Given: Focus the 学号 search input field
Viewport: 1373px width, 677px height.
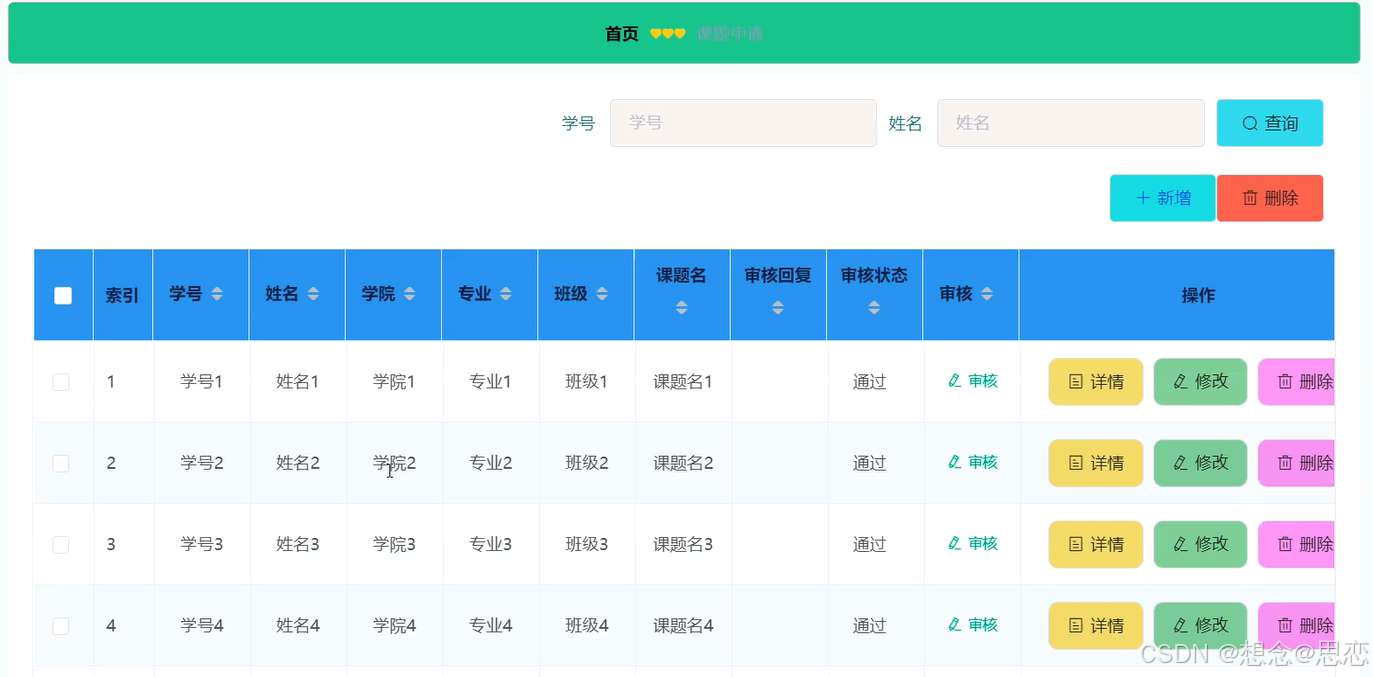Looking at the screenshot, I should click(743, 123).
